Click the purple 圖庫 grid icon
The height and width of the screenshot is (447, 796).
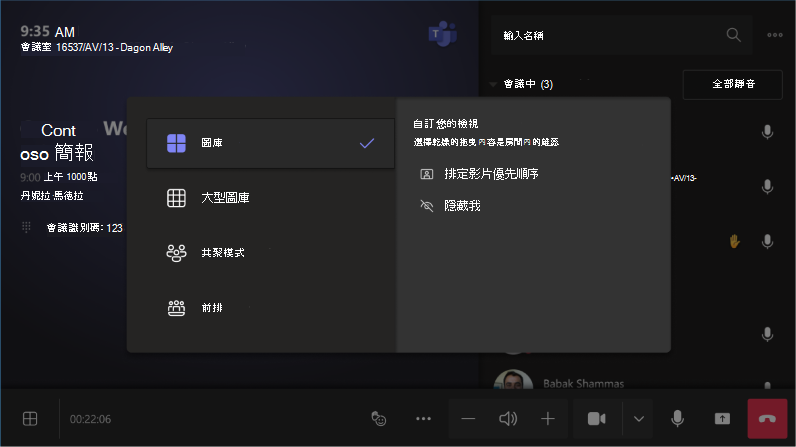tap(176, 143)
